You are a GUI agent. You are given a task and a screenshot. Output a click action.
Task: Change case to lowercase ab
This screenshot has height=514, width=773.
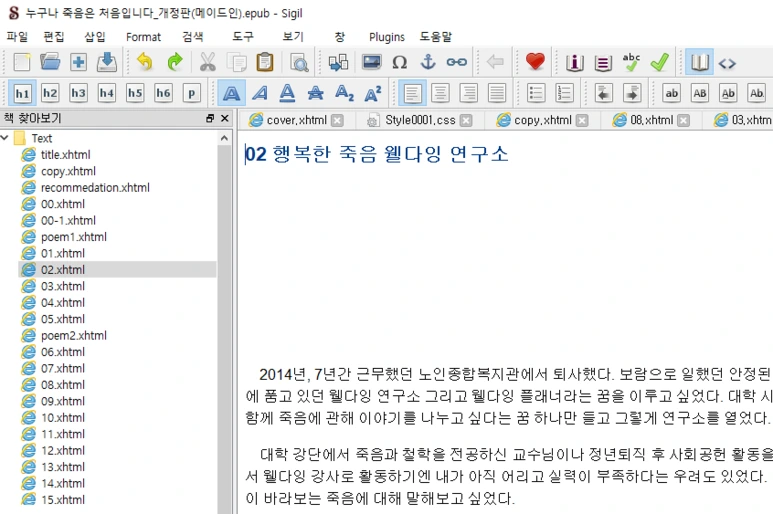(x=671, y=93)
